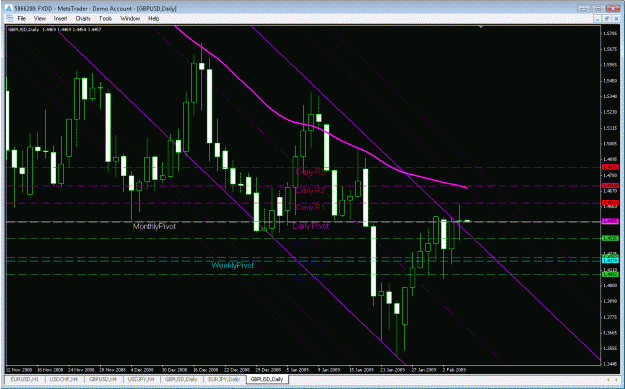The height and width of the screenshot is (389, 625).
Task: Switch to the USDJPY,H4 chart tab
Action: tap(142, 379)
